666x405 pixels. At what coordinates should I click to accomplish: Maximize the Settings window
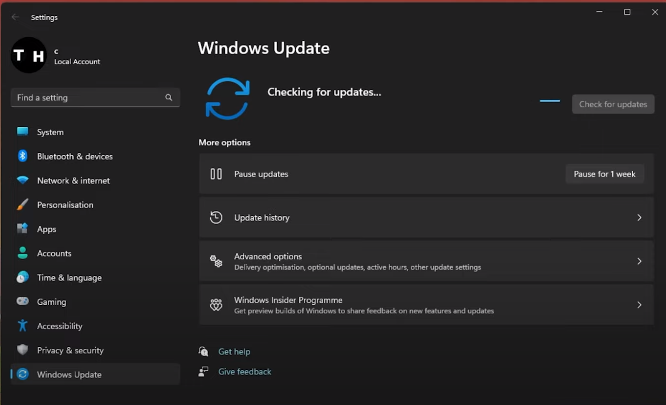627,12
